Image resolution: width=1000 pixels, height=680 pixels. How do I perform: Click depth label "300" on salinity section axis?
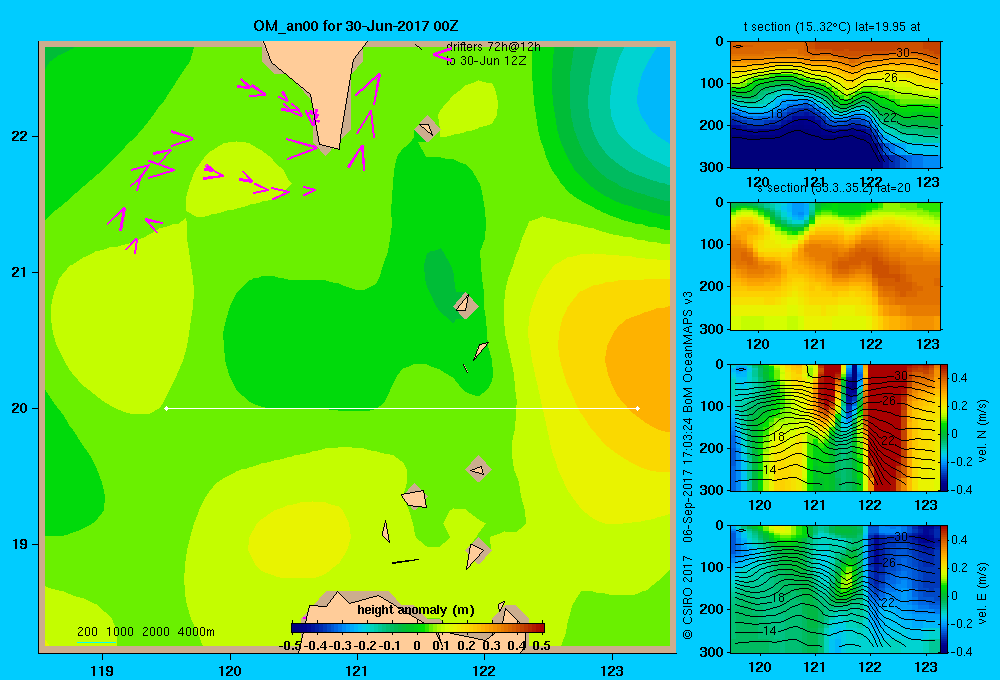[713, 329]
